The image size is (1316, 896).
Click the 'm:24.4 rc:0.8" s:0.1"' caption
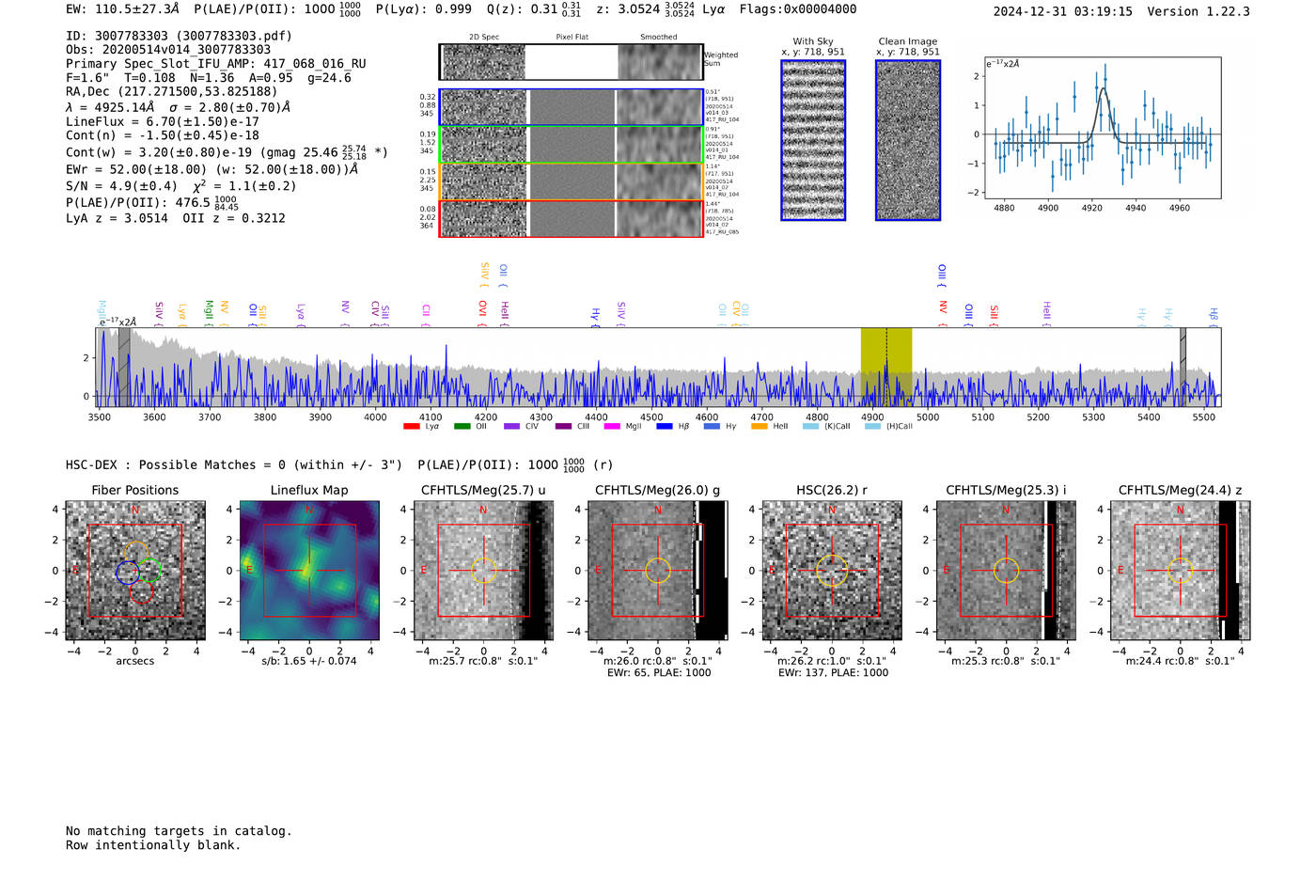coord(1181,661)
